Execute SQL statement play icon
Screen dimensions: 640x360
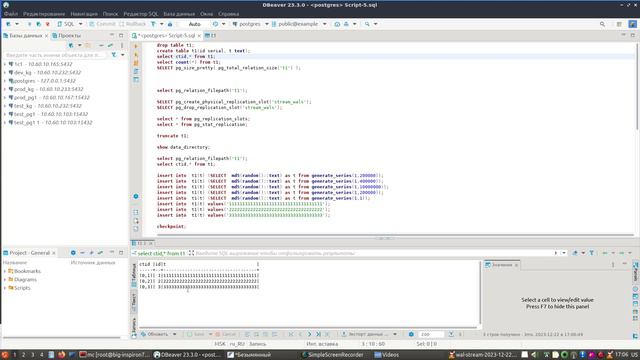(x=136, y=46)
